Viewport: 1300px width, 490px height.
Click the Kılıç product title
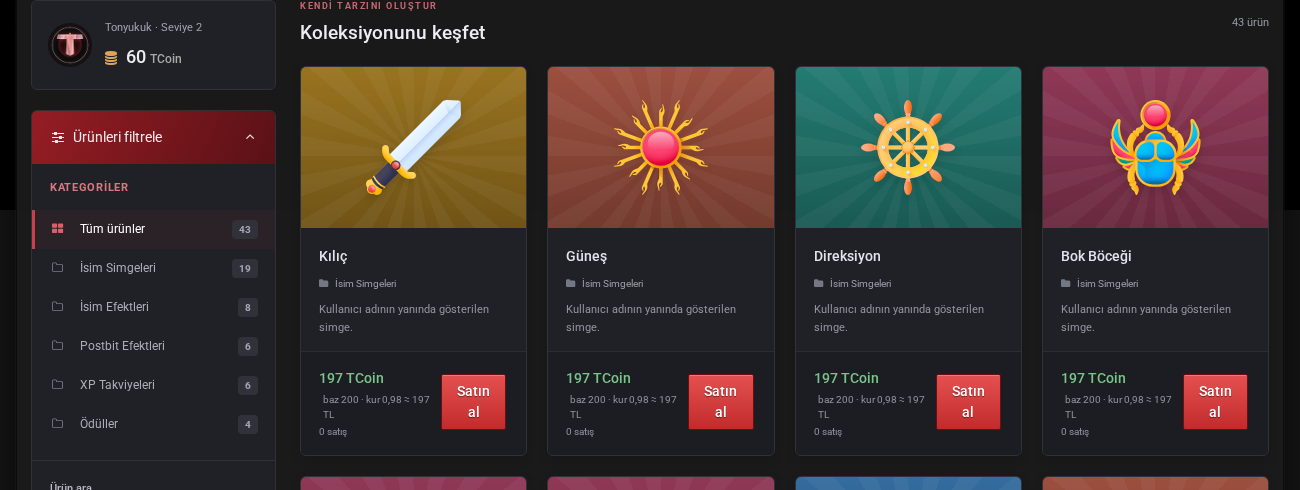(333, 256)
